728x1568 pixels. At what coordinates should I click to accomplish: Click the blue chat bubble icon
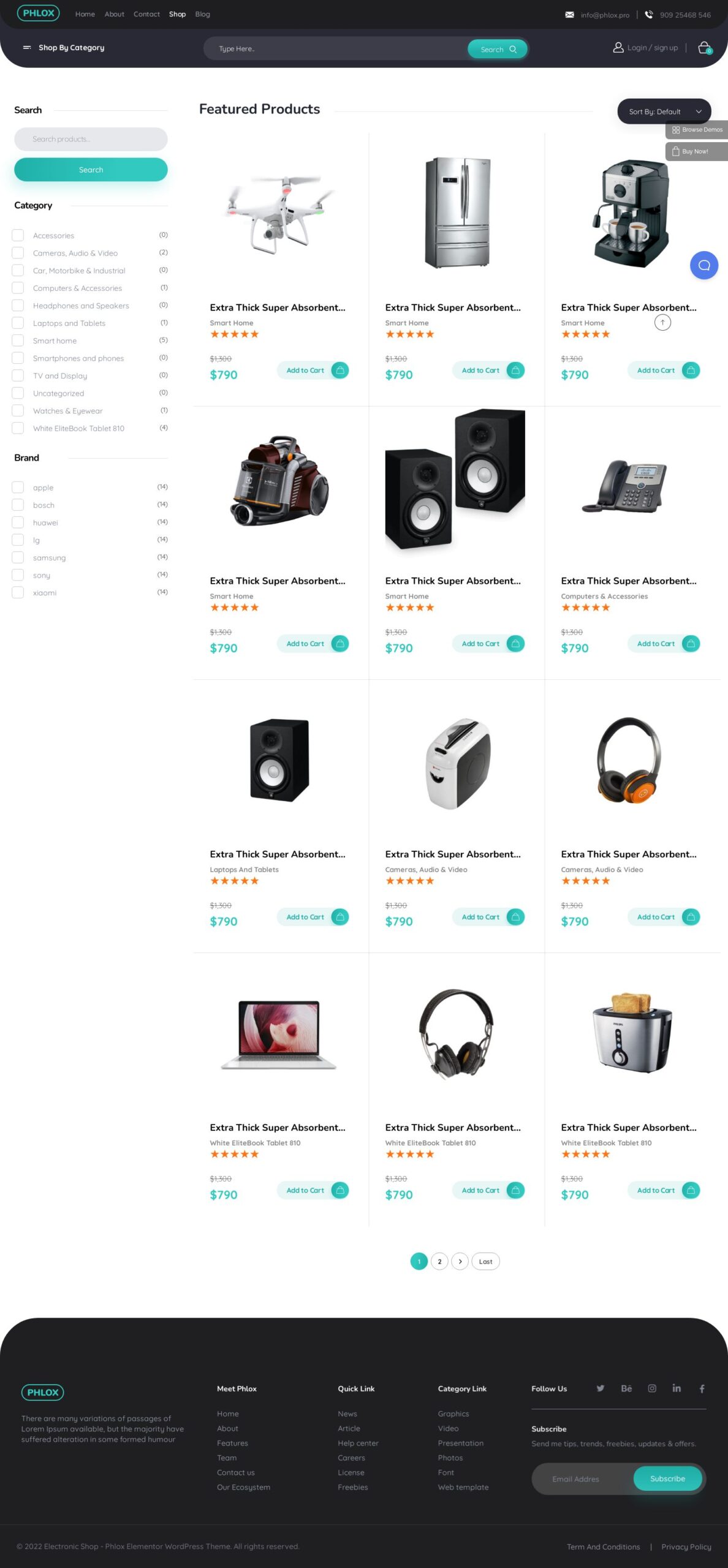[704, 265]
